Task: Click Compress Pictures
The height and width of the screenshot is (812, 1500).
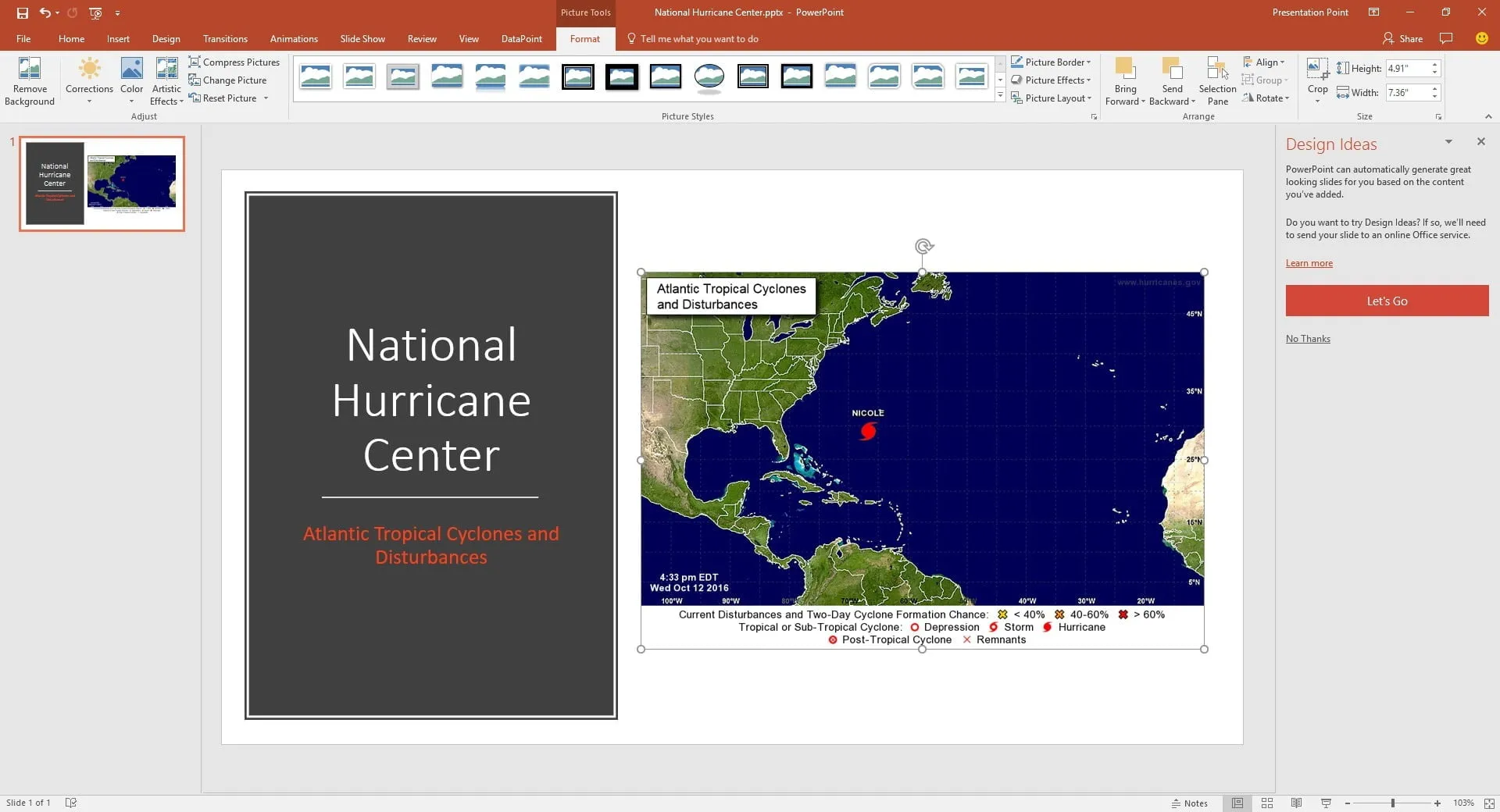Action: (x=234, y=62)
